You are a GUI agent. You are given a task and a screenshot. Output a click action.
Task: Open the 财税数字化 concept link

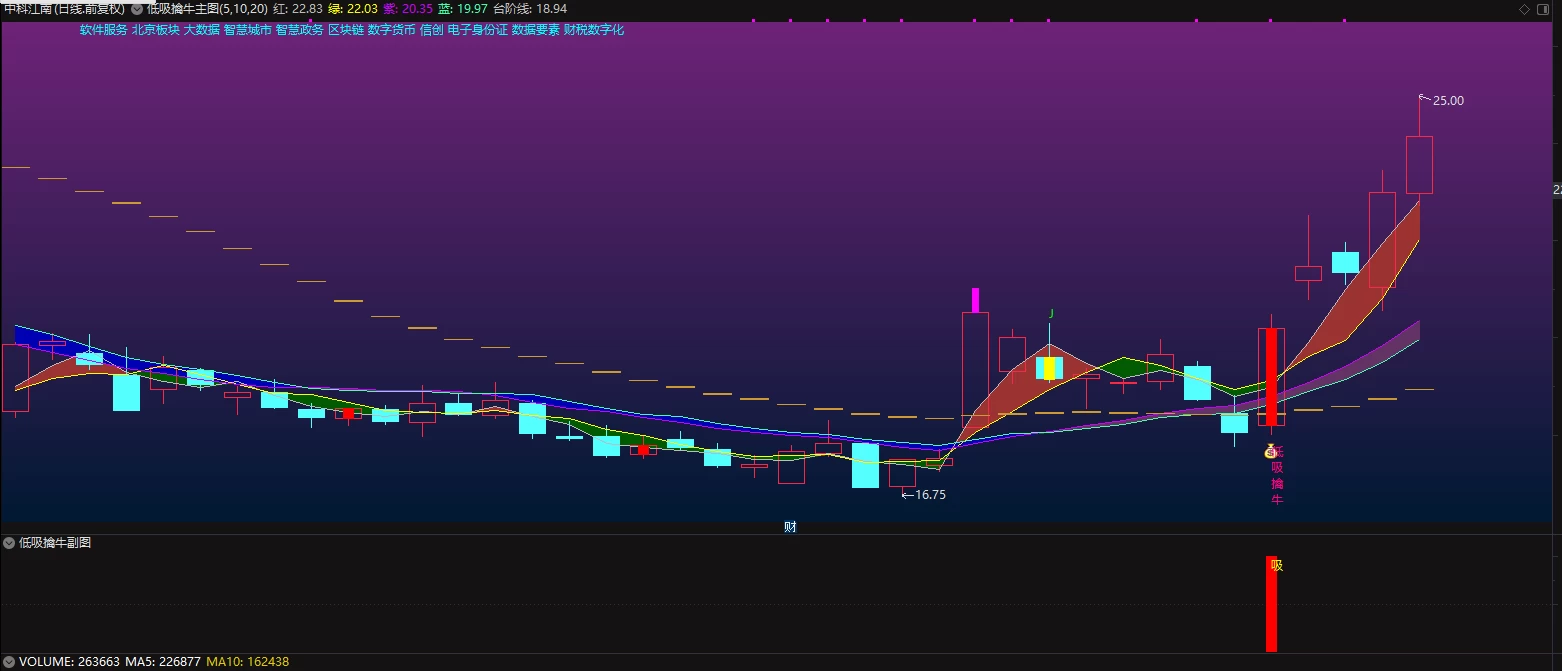[x=594, y=30]
